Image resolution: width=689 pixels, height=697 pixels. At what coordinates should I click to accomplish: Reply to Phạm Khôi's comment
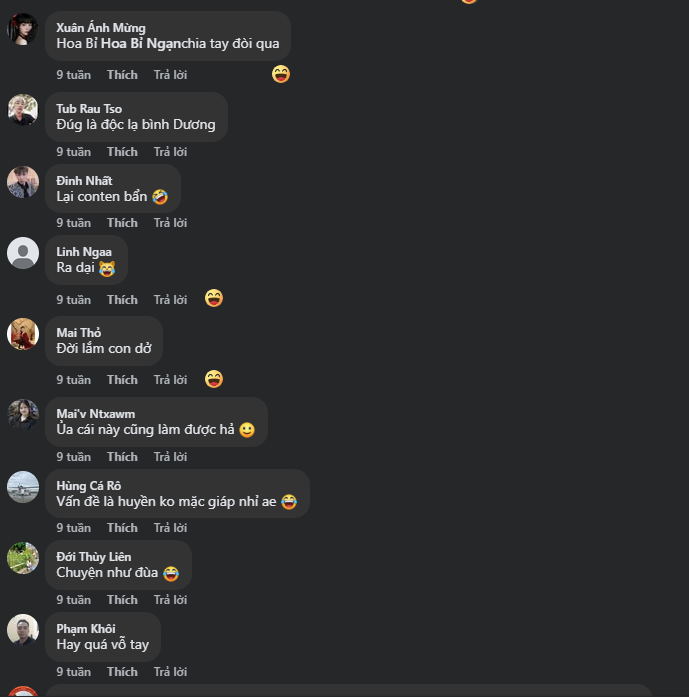click(x=170, y=672)
